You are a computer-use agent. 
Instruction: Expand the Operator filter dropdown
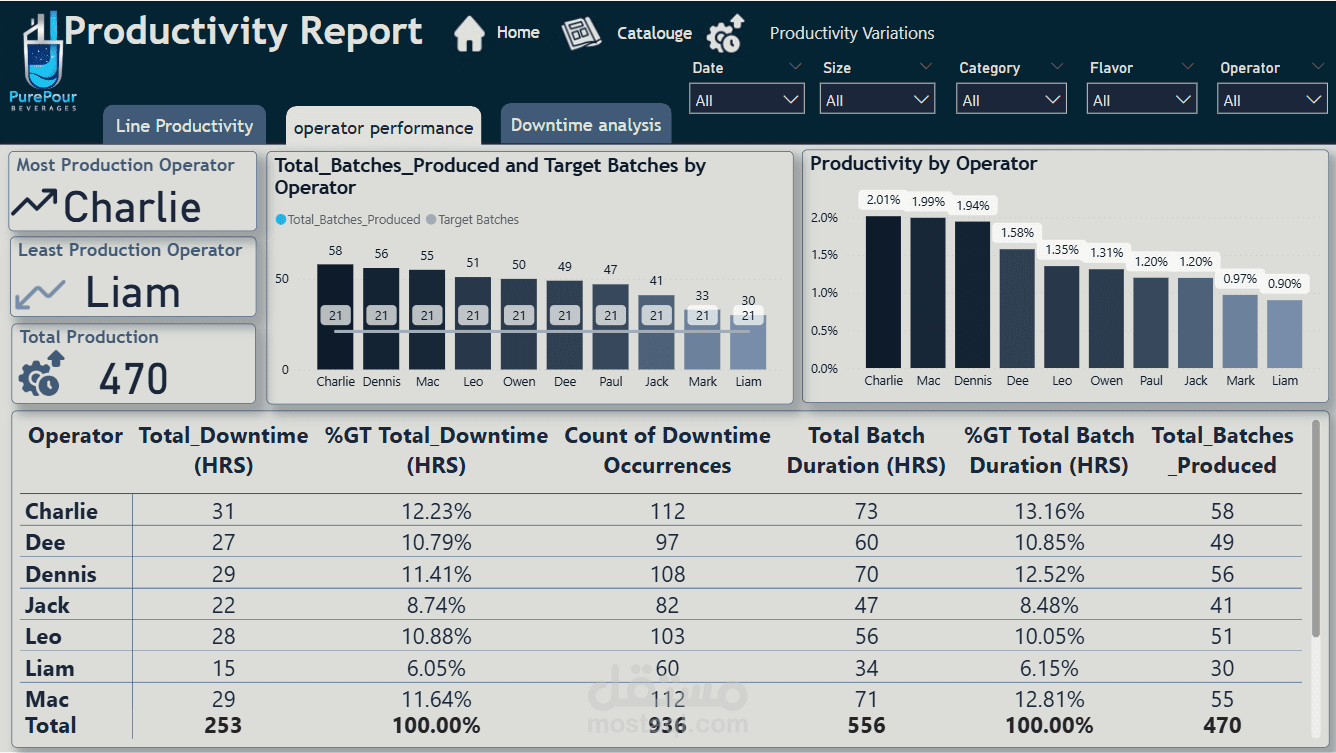click(1272, 100)
